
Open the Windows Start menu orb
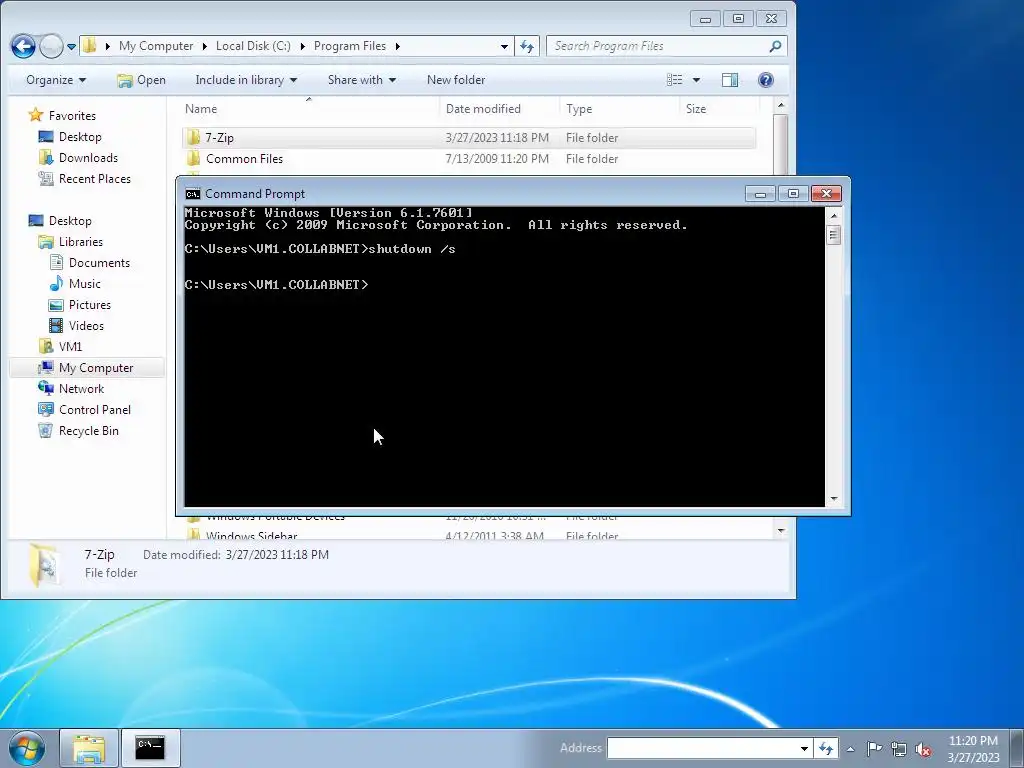pos(27,748)
